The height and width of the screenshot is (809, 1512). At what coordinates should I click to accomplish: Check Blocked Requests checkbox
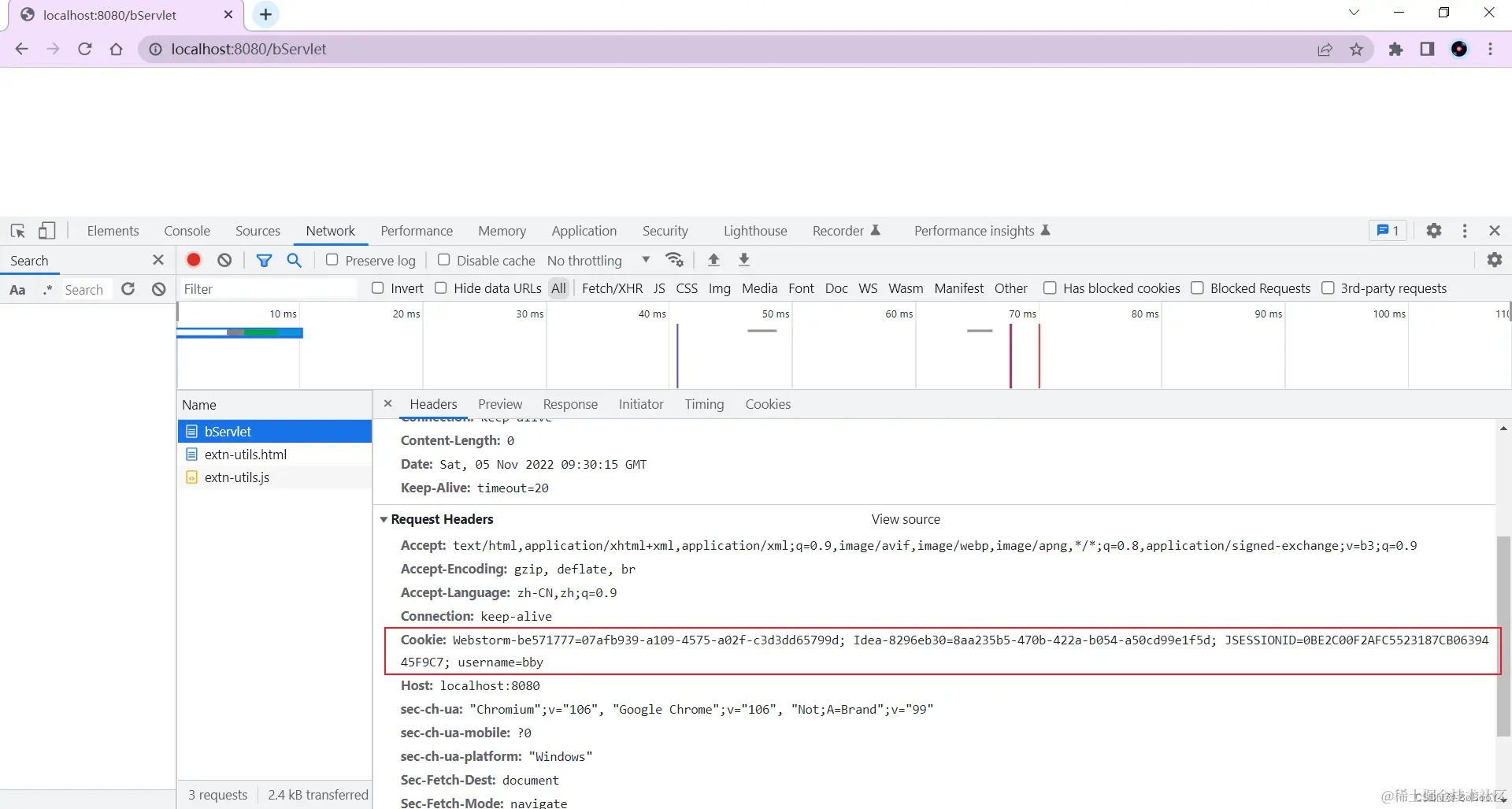(x=1197, y=288)
